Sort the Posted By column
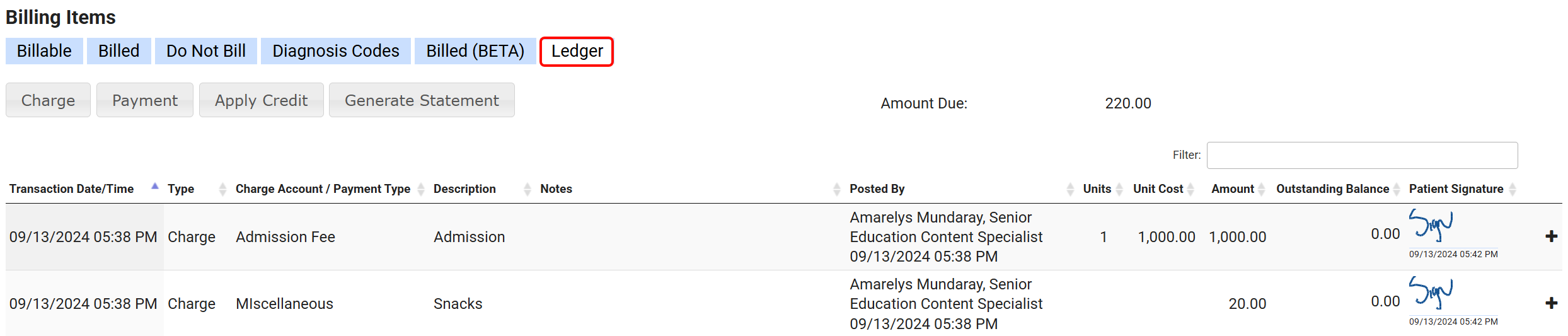This screenshot has width=1568, height=336. pyautogui.click(x=1069, y=189)
